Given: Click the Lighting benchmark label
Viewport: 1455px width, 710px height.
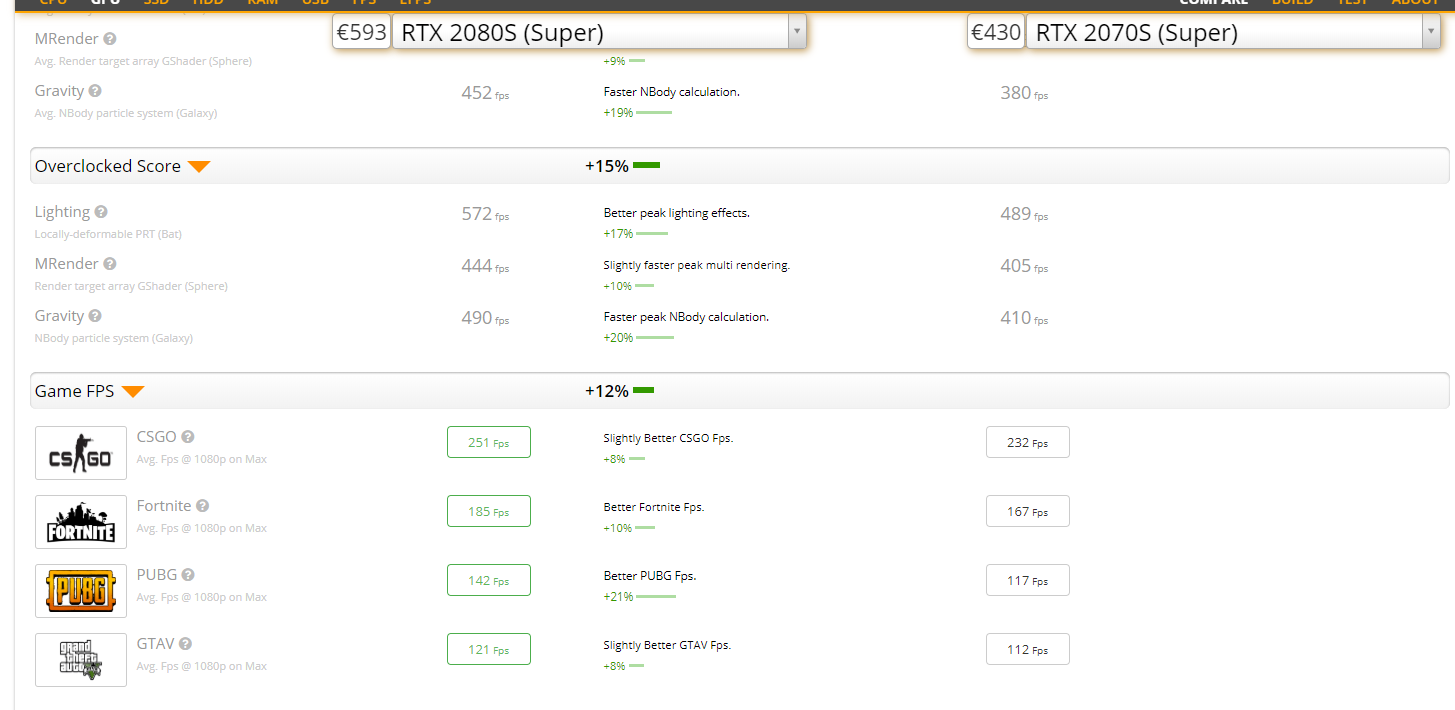Looking at the screenshot, I should pos(62,212).
